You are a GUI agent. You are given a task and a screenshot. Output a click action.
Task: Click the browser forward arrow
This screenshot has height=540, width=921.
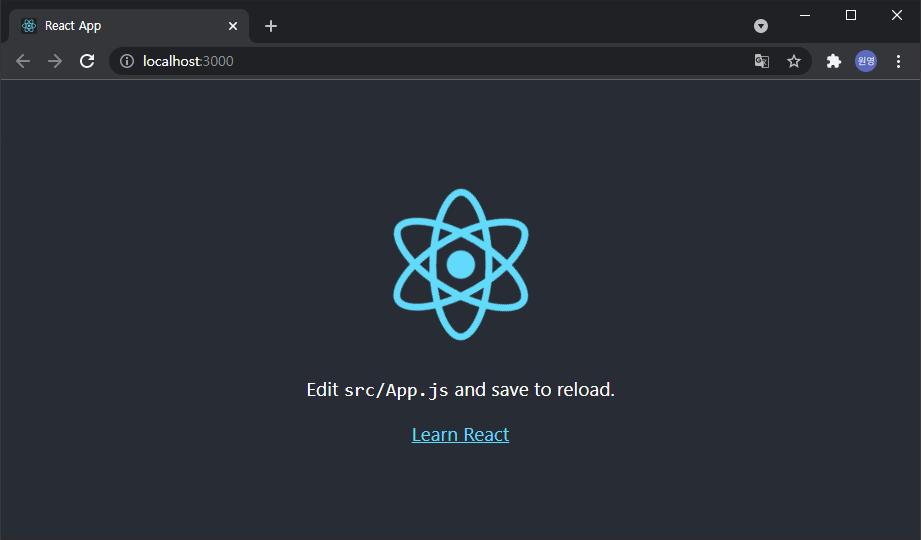[55, 61]
